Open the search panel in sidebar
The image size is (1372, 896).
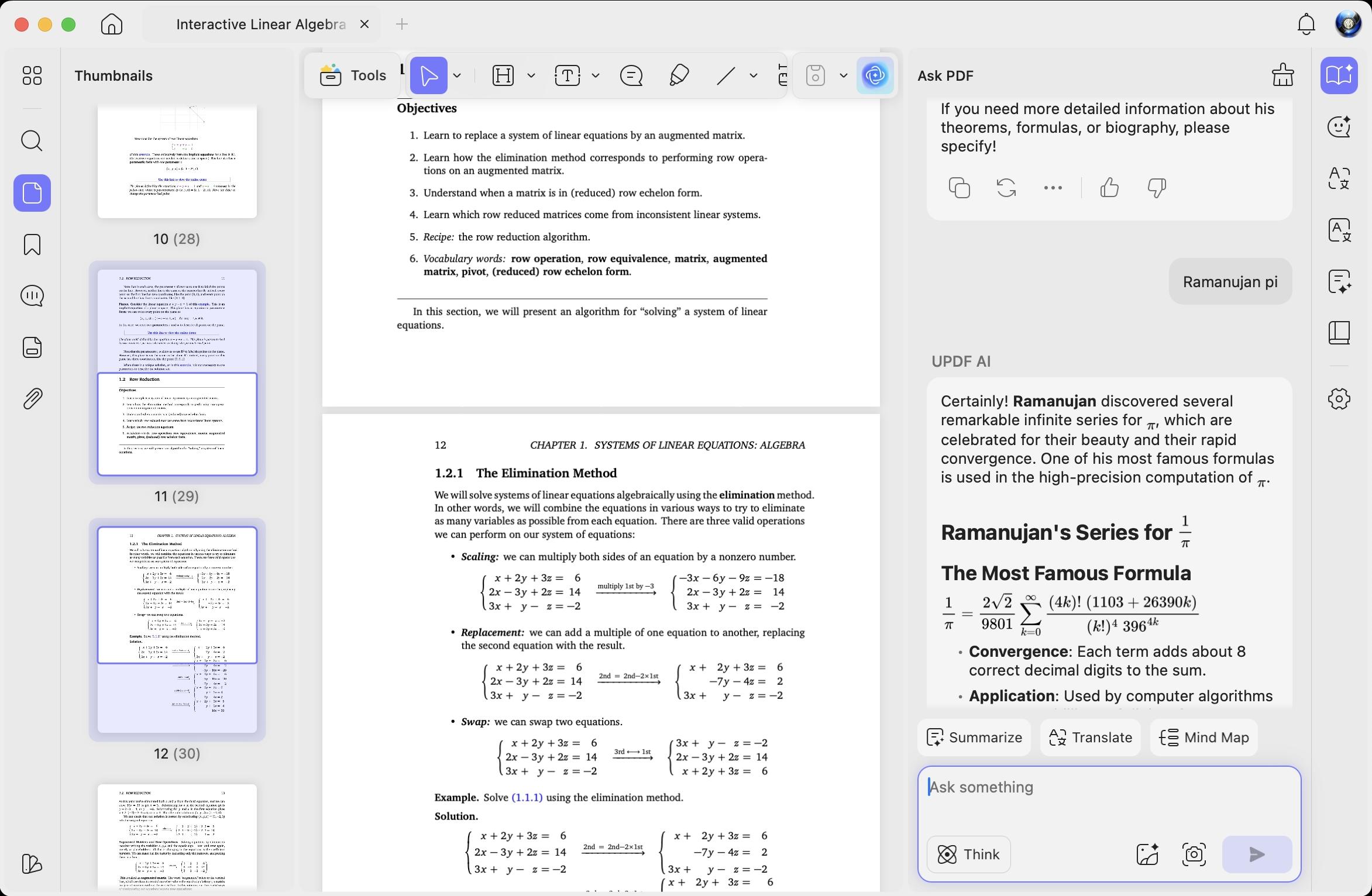(32, 141)
